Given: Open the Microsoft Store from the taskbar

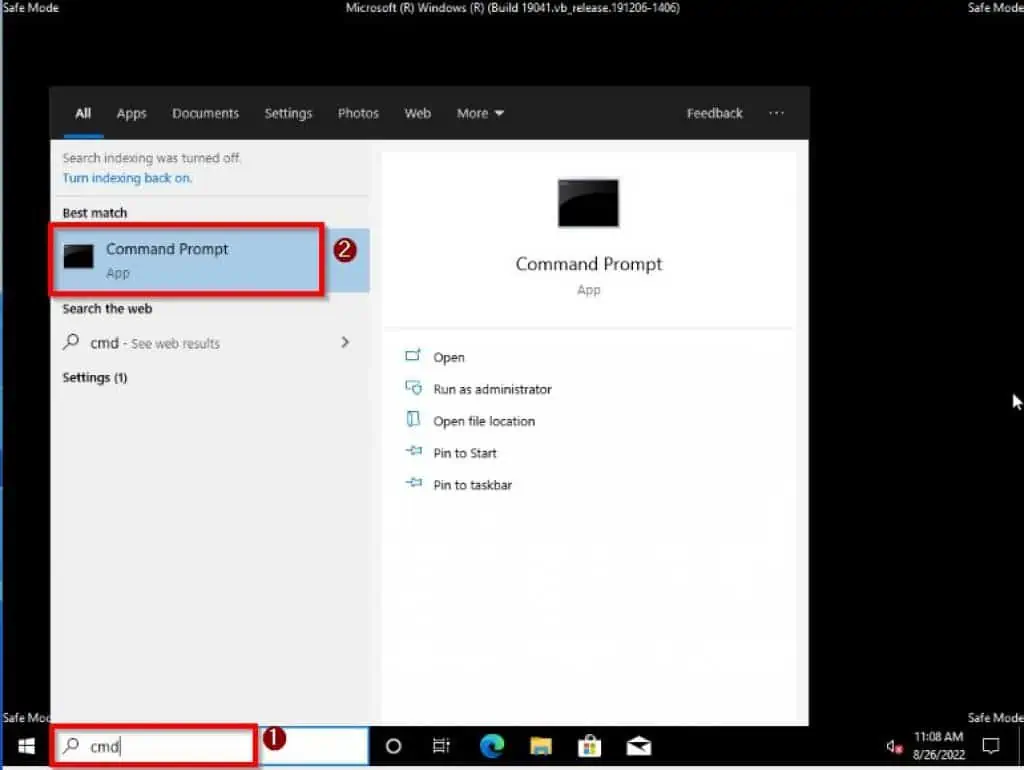Looking at the screenshot, I should tap(589, 745).
